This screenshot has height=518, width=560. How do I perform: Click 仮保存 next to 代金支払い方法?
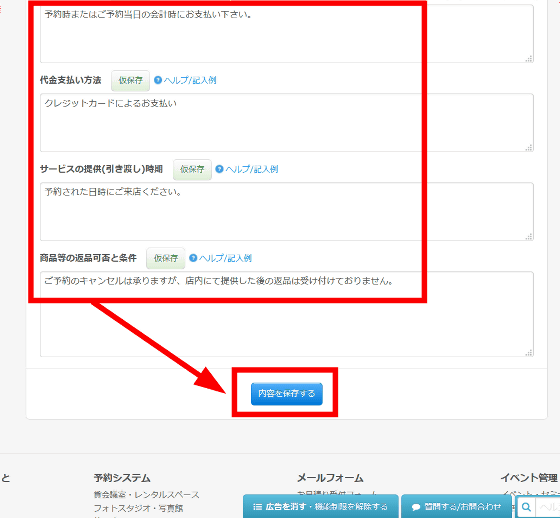click(x=130, y=80)
